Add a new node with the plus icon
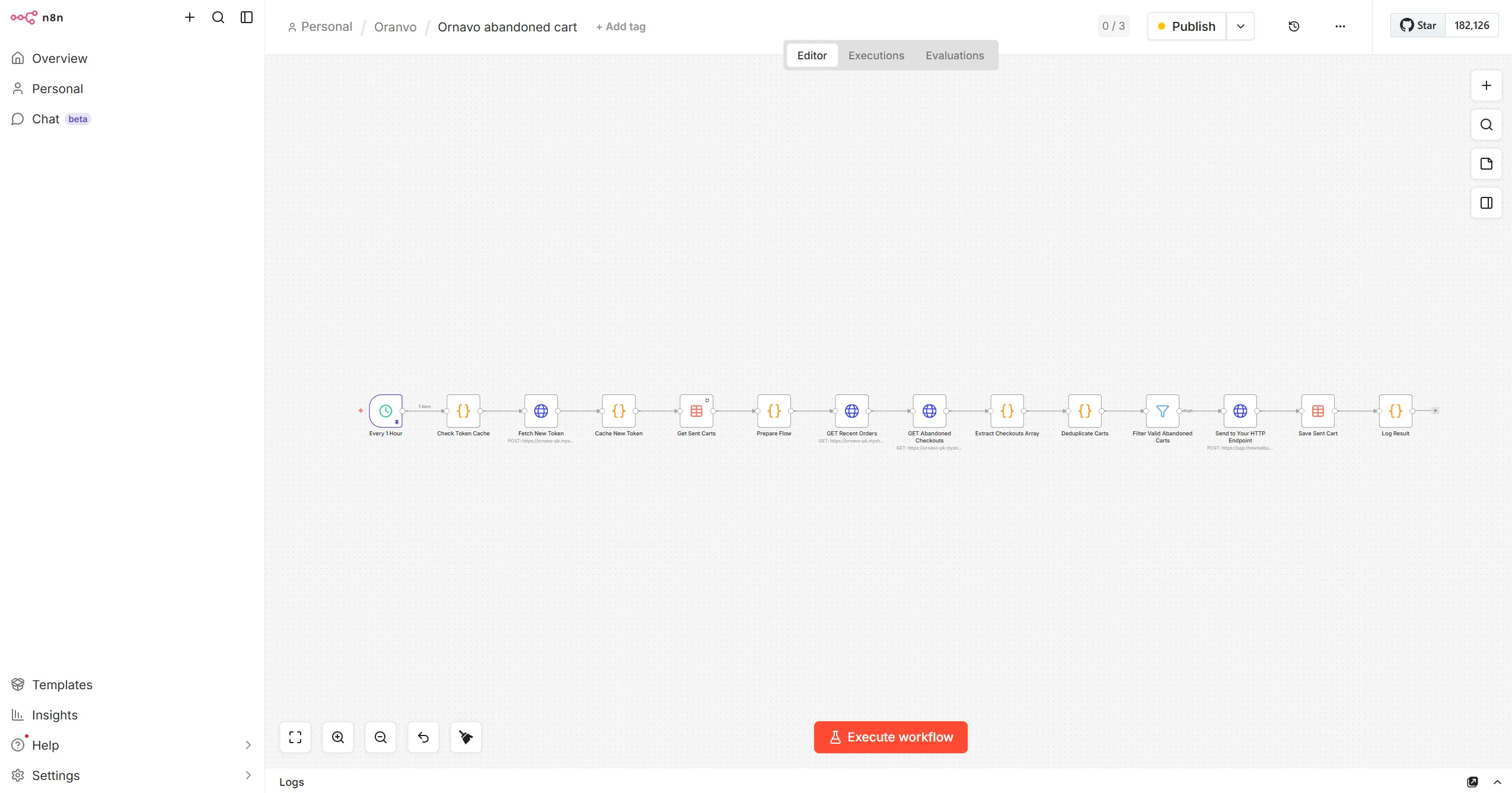Image resolution: width=1512 pixels, height=793 pixels. (x=1487, y=85)
